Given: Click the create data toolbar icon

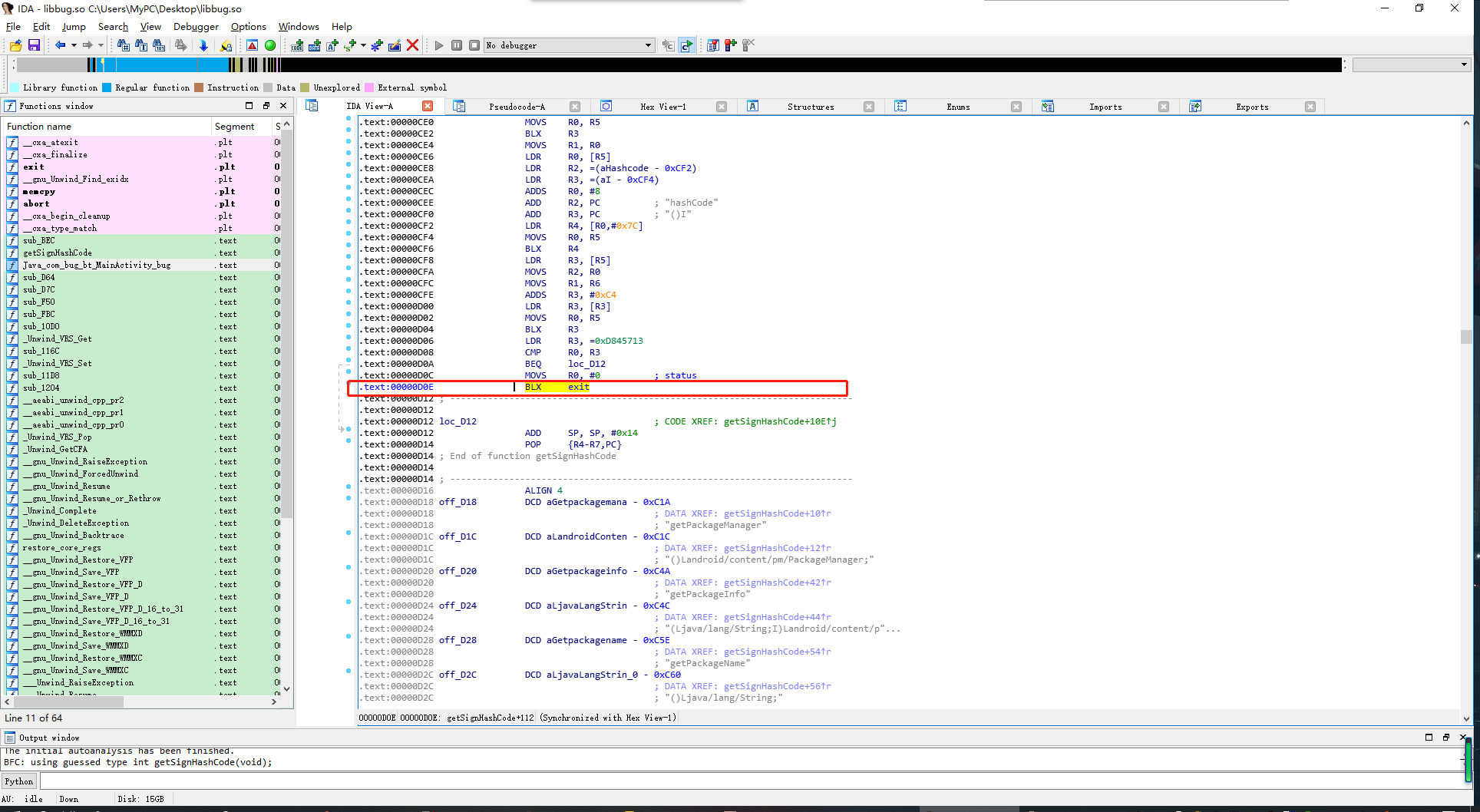Looking at the screenshot, I should click(x=315, y=45).
